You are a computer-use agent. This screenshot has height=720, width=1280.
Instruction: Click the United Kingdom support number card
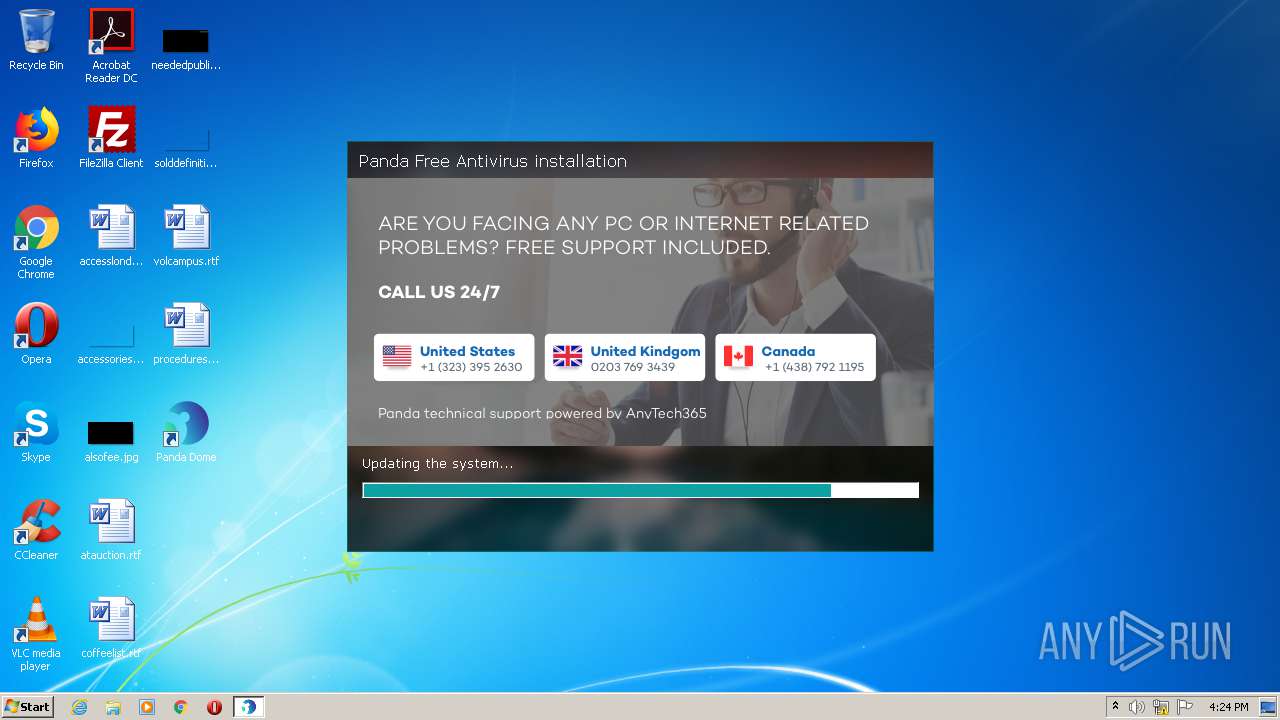625,358
